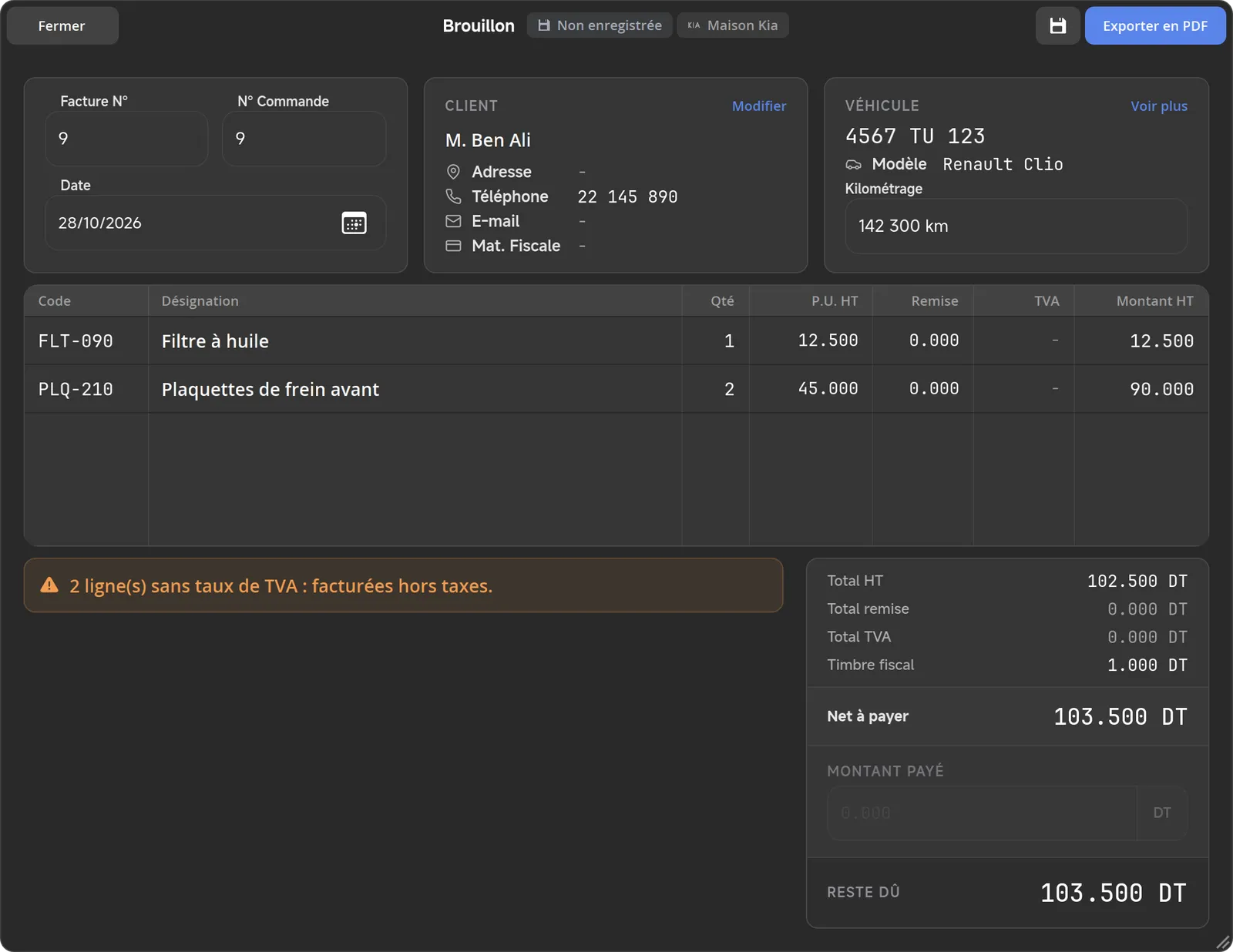The height and width of the screenshot is (952, 1233).
Task: Click the Kilométrage field with 142 300 km
Action: point(1016,226)
